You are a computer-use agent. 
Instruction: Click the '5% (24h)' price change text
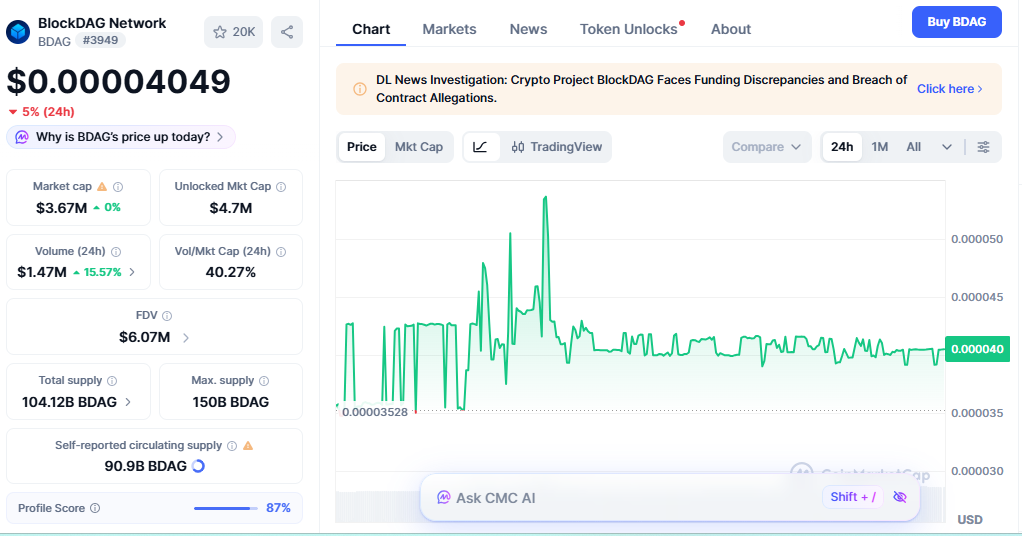[48, 112]
